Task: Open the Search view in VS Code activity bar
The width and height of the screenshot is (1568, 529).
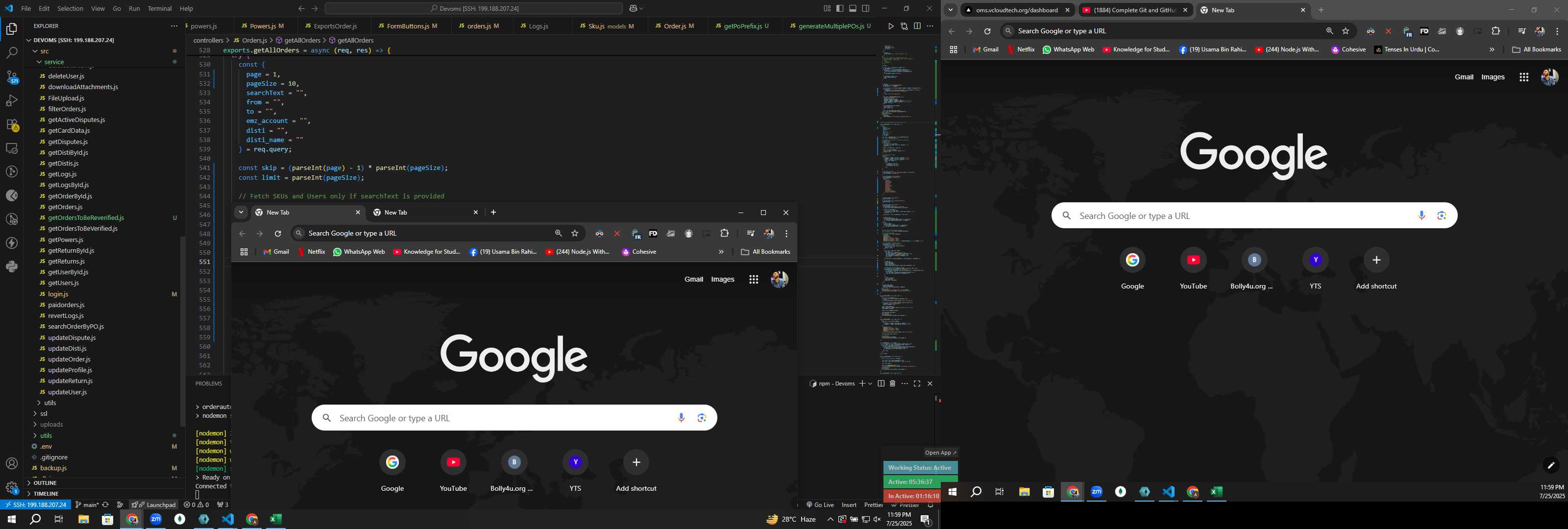Action: 12,53
